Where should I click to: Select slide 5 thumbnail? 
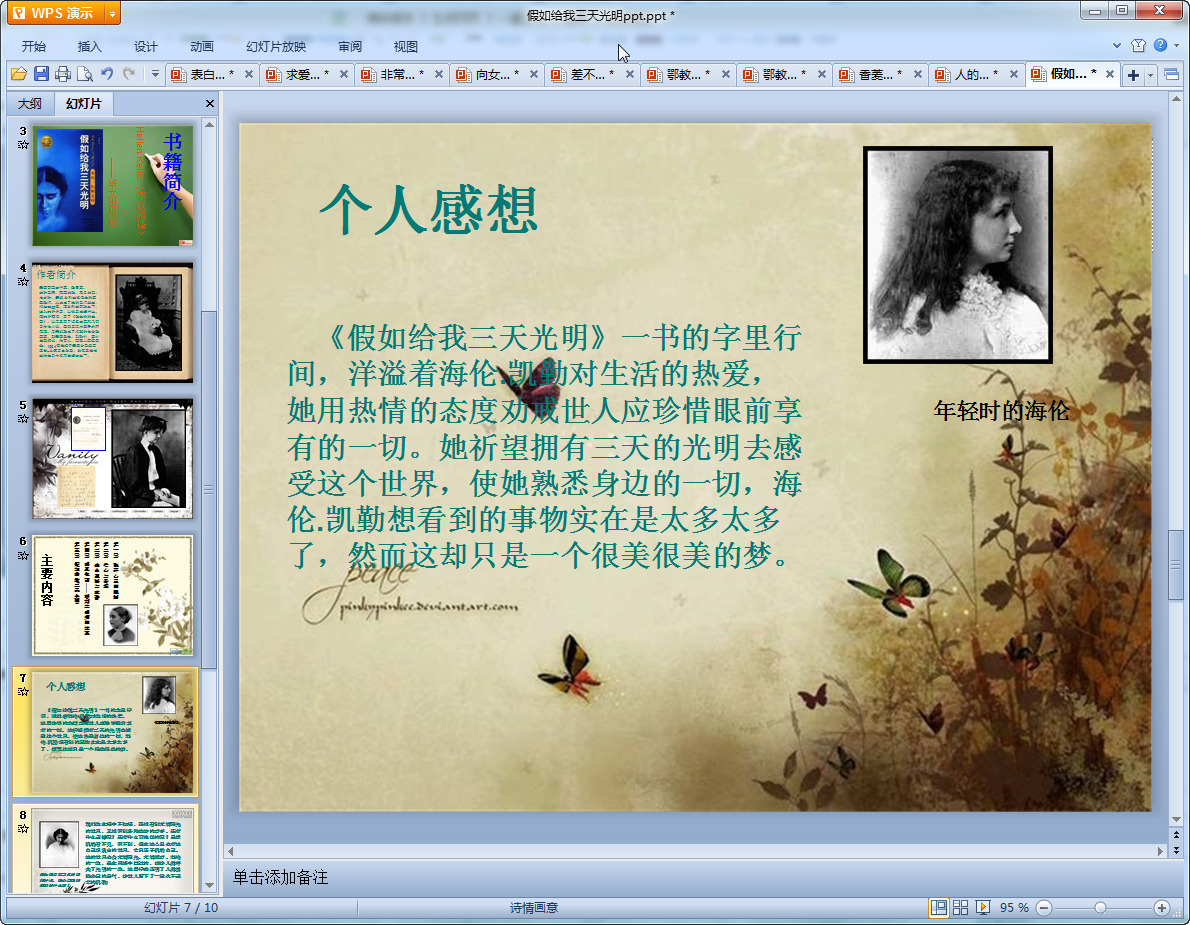pos(112,459)
